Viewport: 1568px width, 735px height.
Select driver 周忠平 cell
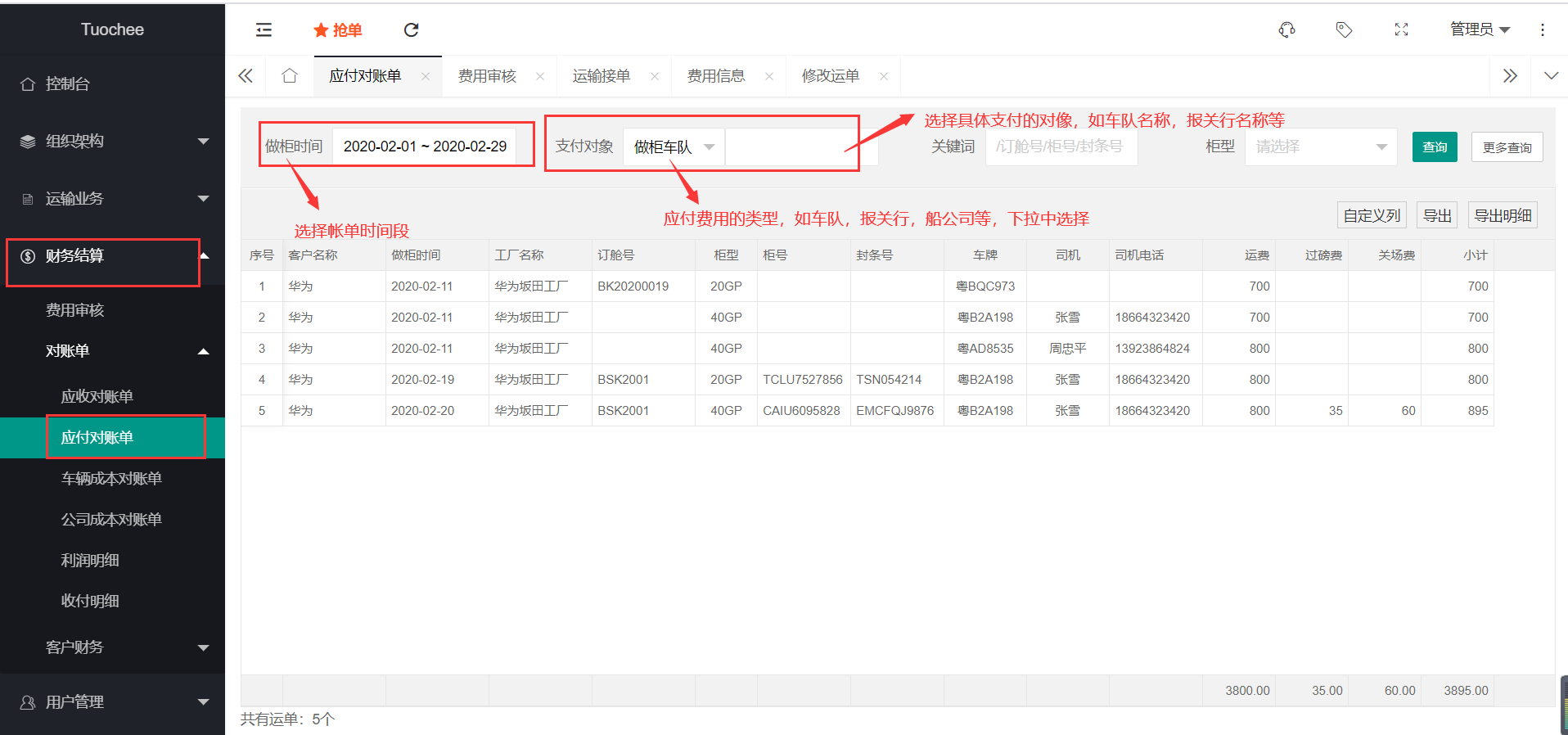[x=1068, y=349]
